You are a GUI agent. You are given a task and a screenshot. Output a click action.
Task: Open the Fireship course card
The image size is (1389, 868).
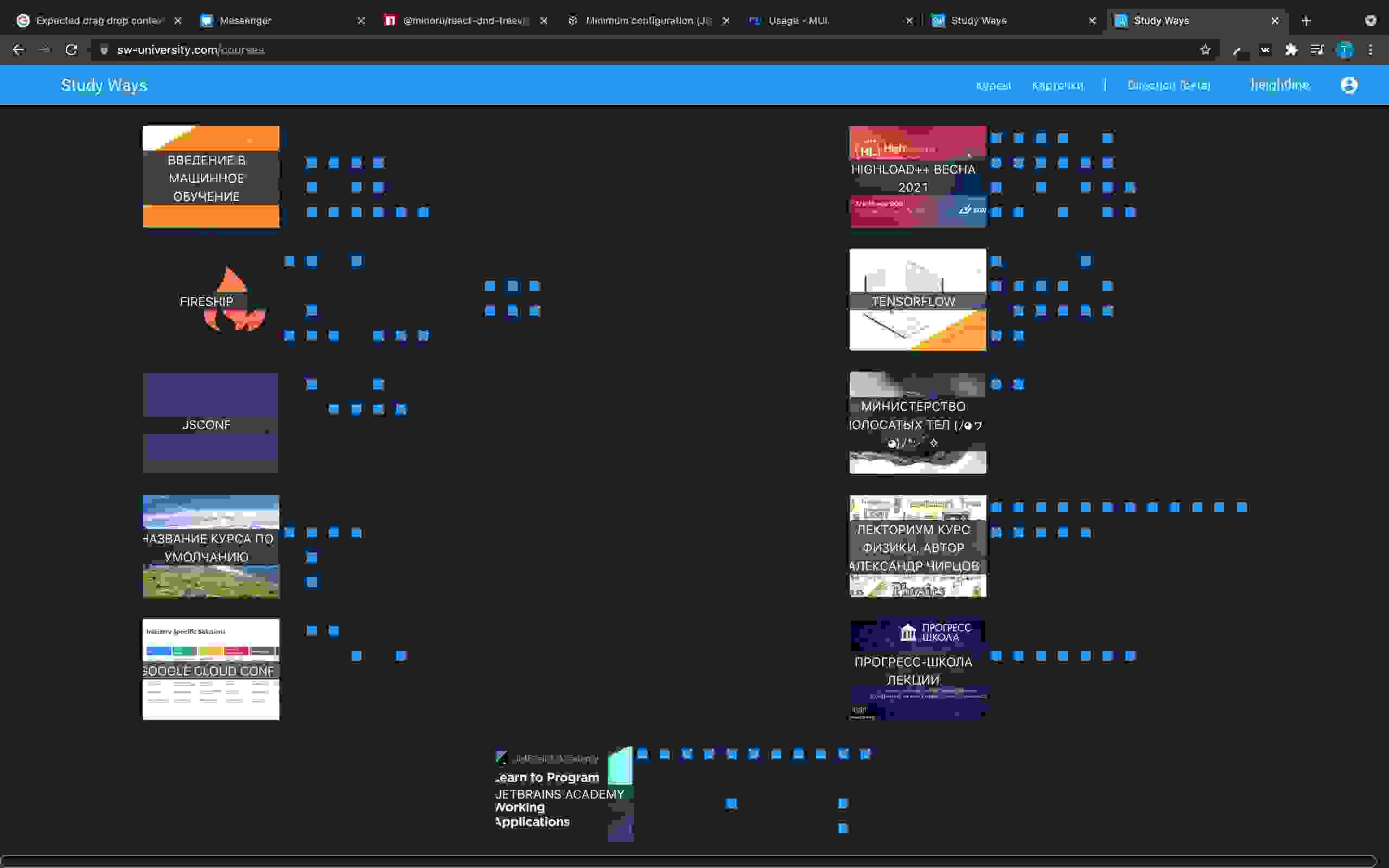211,300
